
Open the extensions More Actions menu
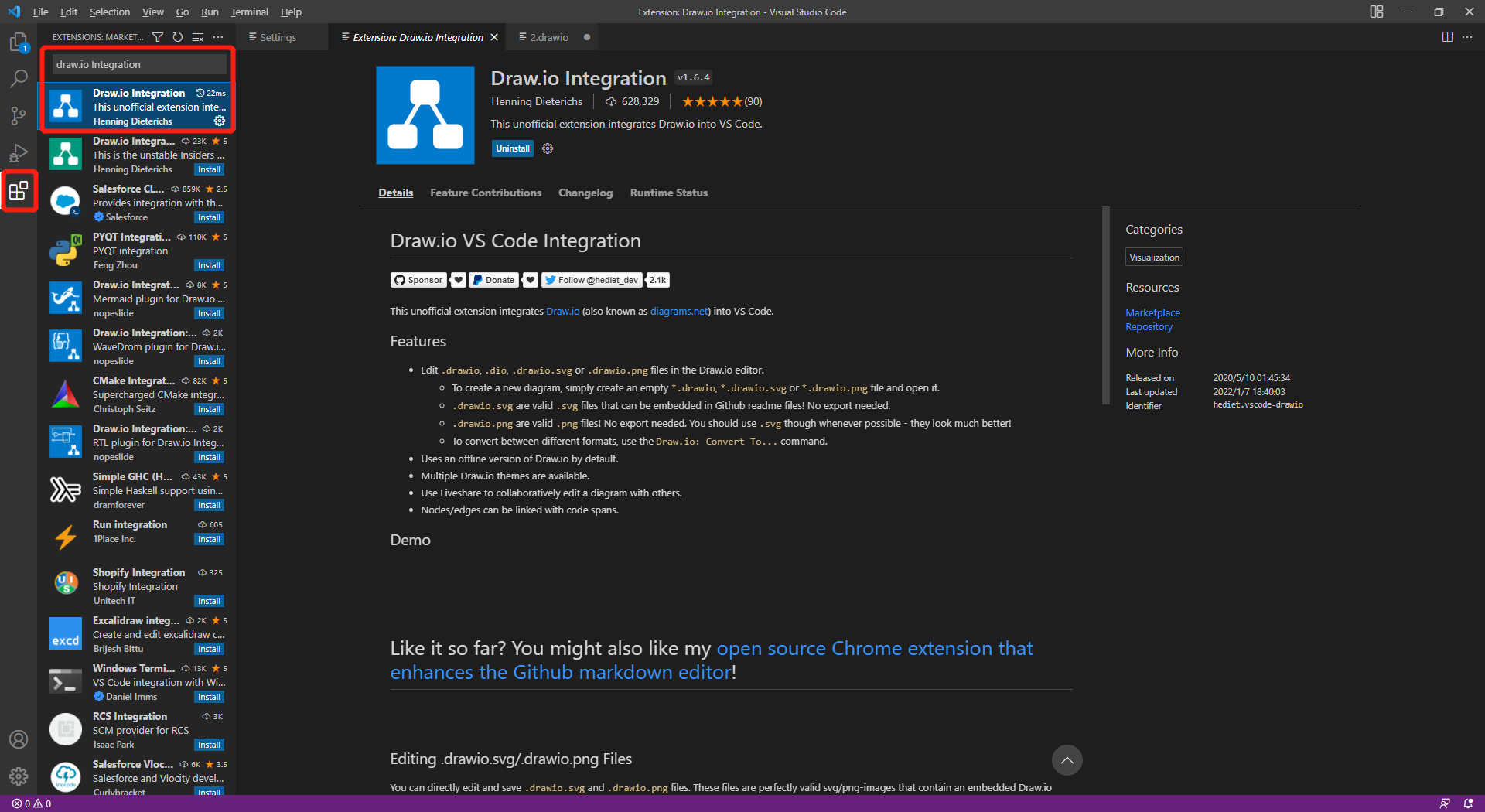tap(218, 36)
